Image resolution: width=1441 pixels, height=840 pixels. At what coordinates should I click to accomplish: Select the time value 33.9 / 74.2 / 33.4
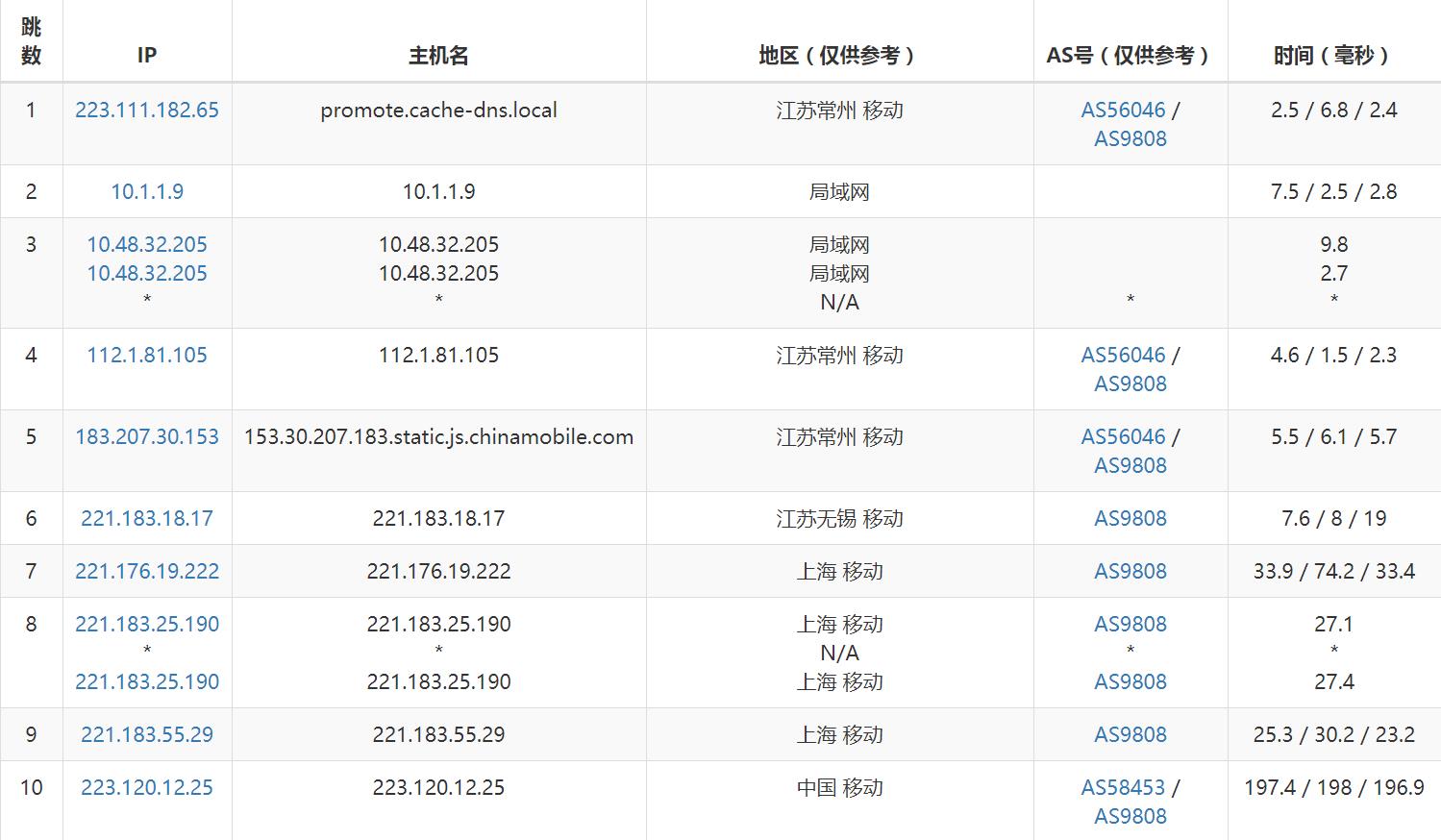click(1334, 571)
